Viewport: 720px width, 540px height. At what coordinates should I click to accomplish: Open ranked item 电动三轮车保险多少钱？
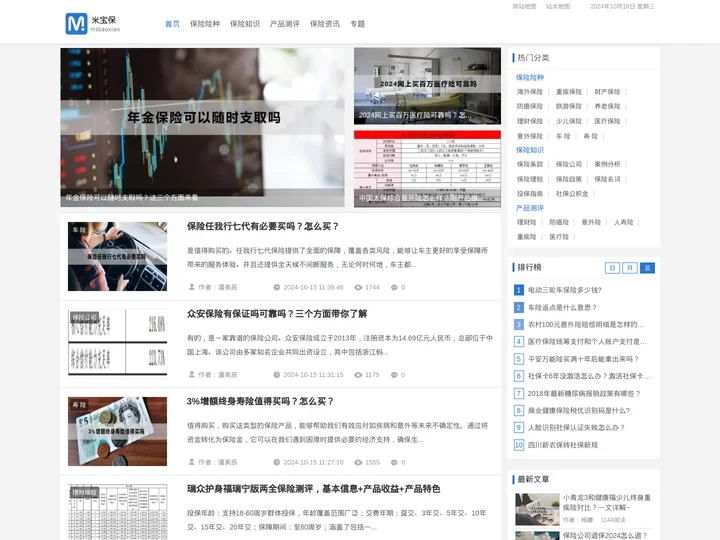(x=565, y=290)
